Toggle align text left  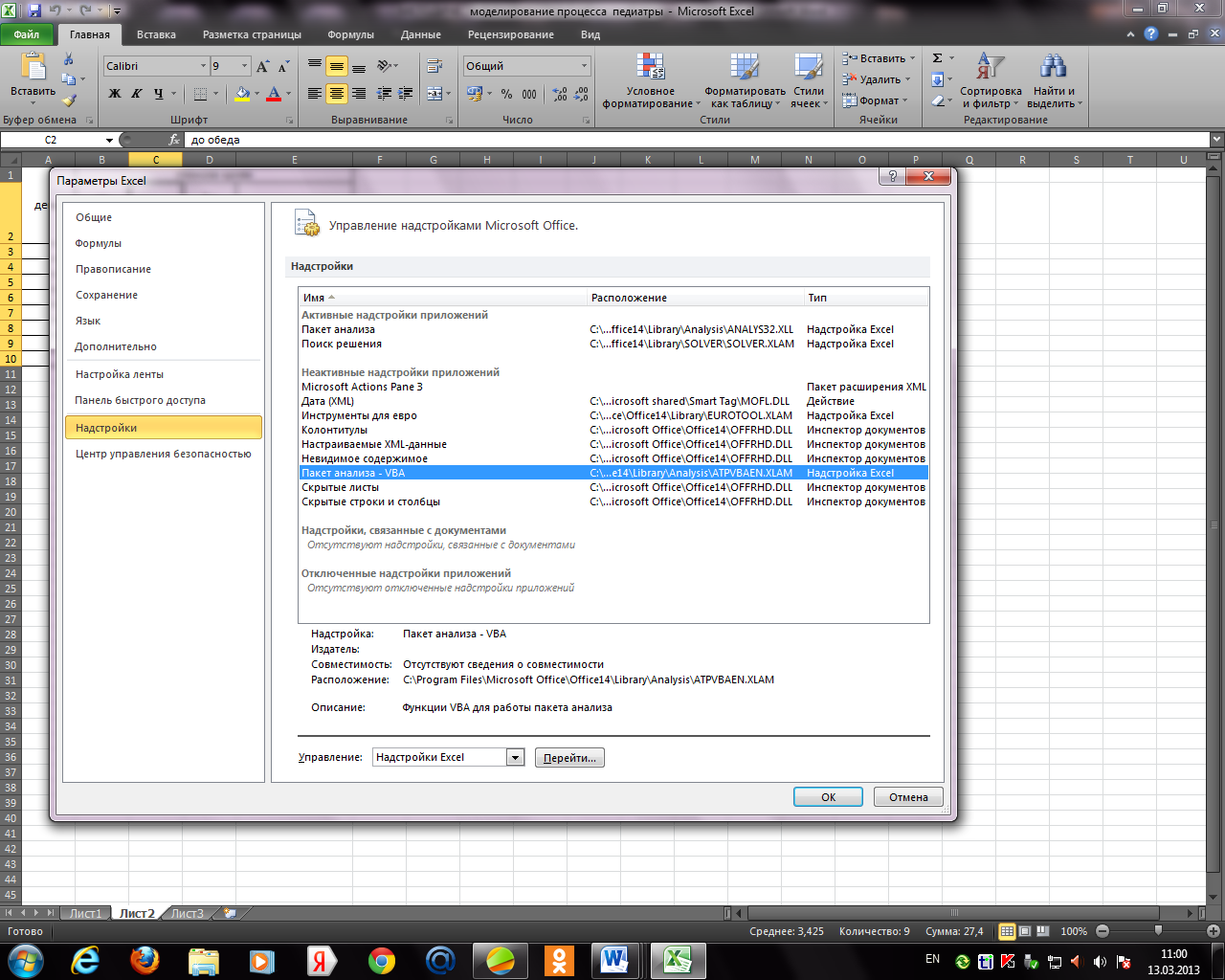tap(315, 94)
